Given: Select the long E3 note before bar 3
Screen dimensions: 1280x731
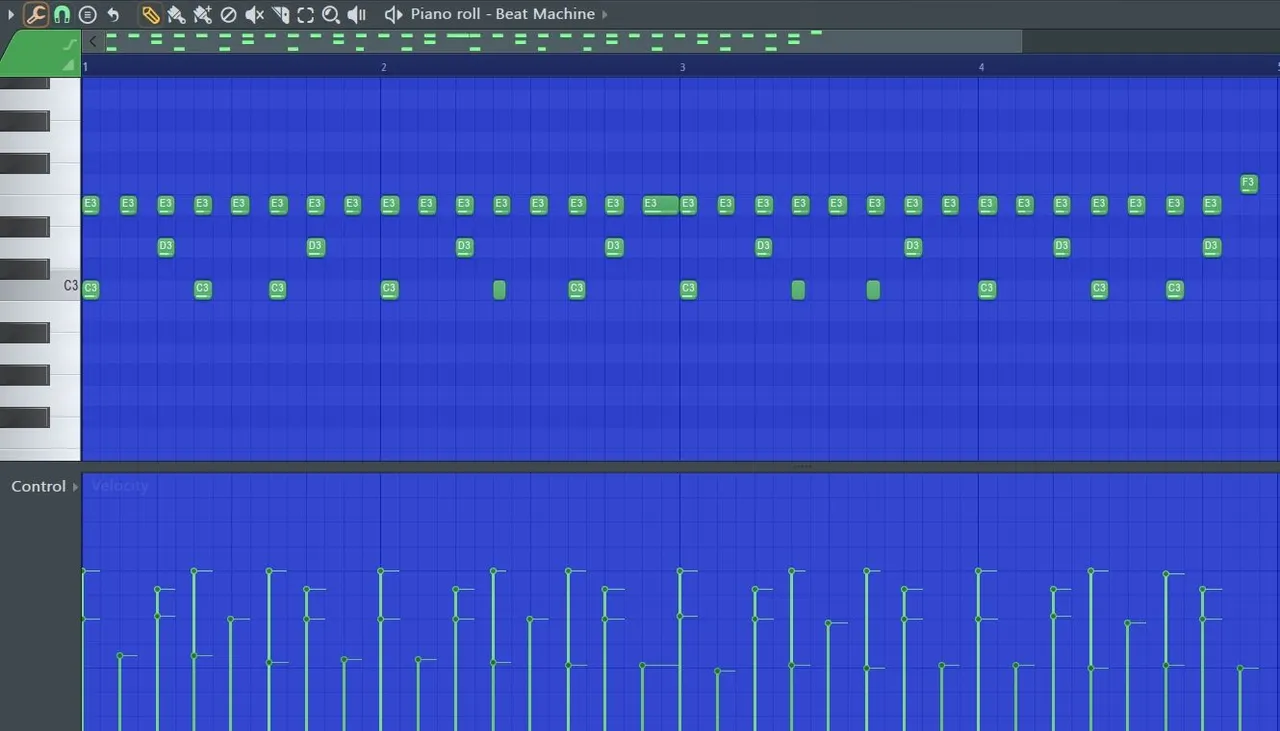Looking at the screenshot, I should [x=661, y=205].
